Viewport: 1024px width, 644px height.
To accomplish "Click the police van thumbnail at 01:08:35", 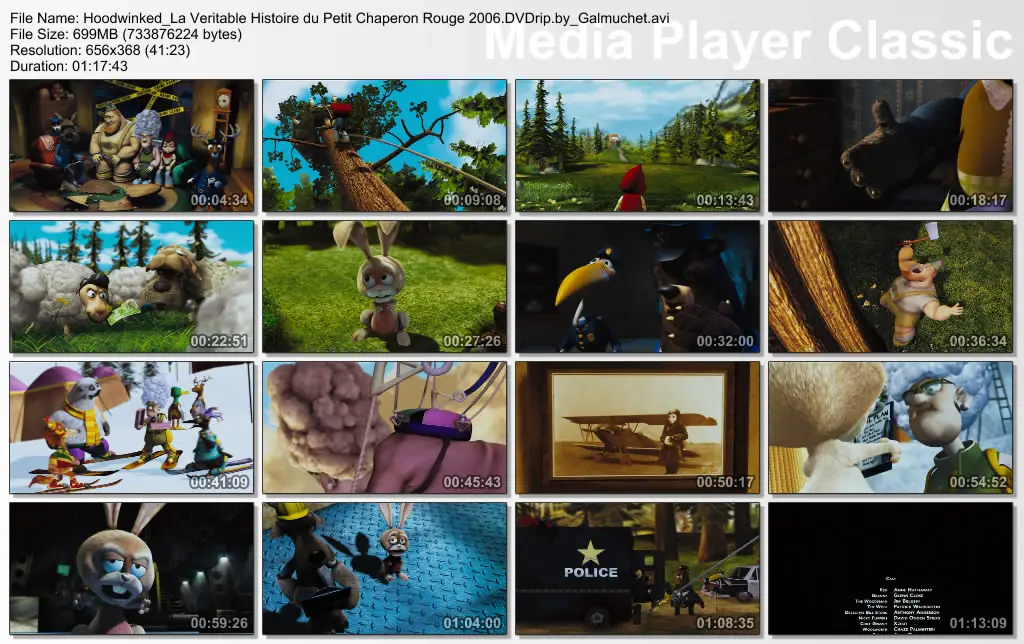I will [637, 569].
